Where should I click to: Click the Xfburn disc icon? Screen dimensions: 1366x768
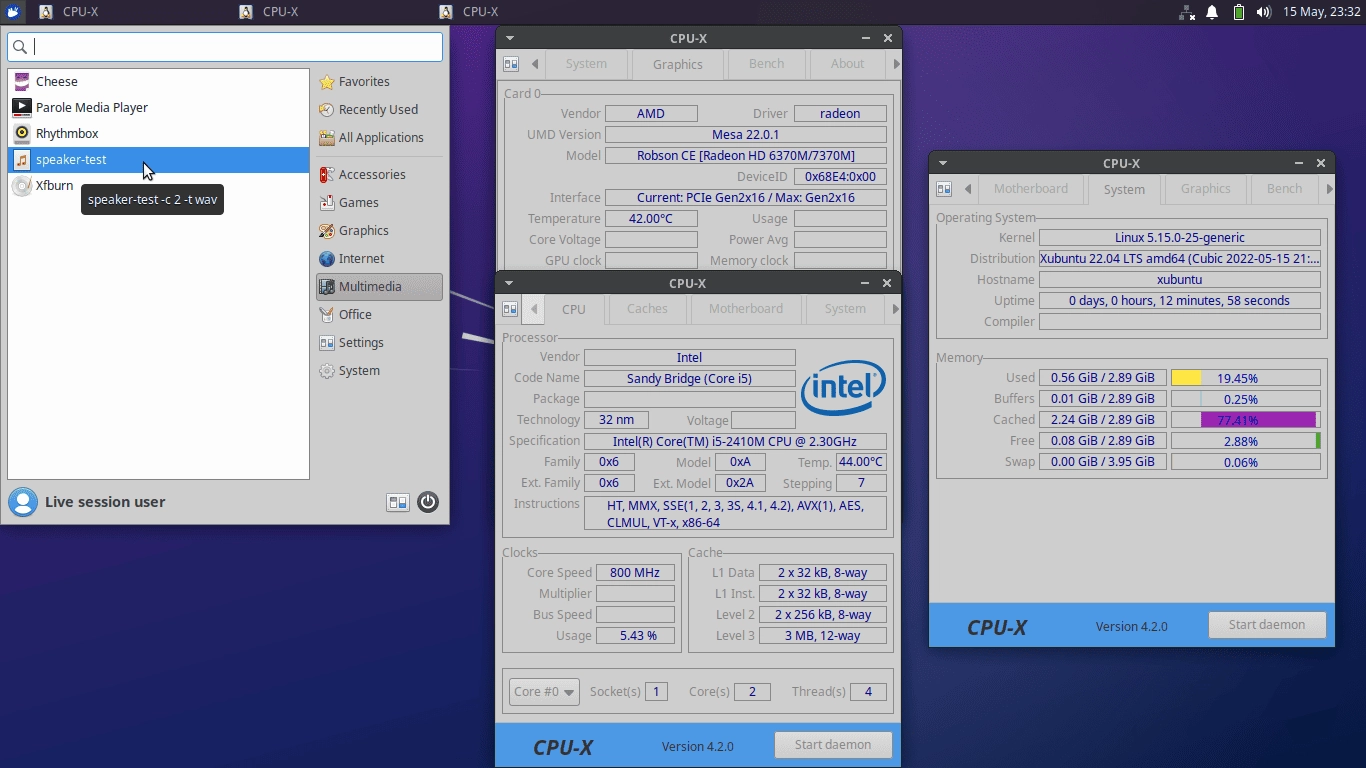[22, 186]
